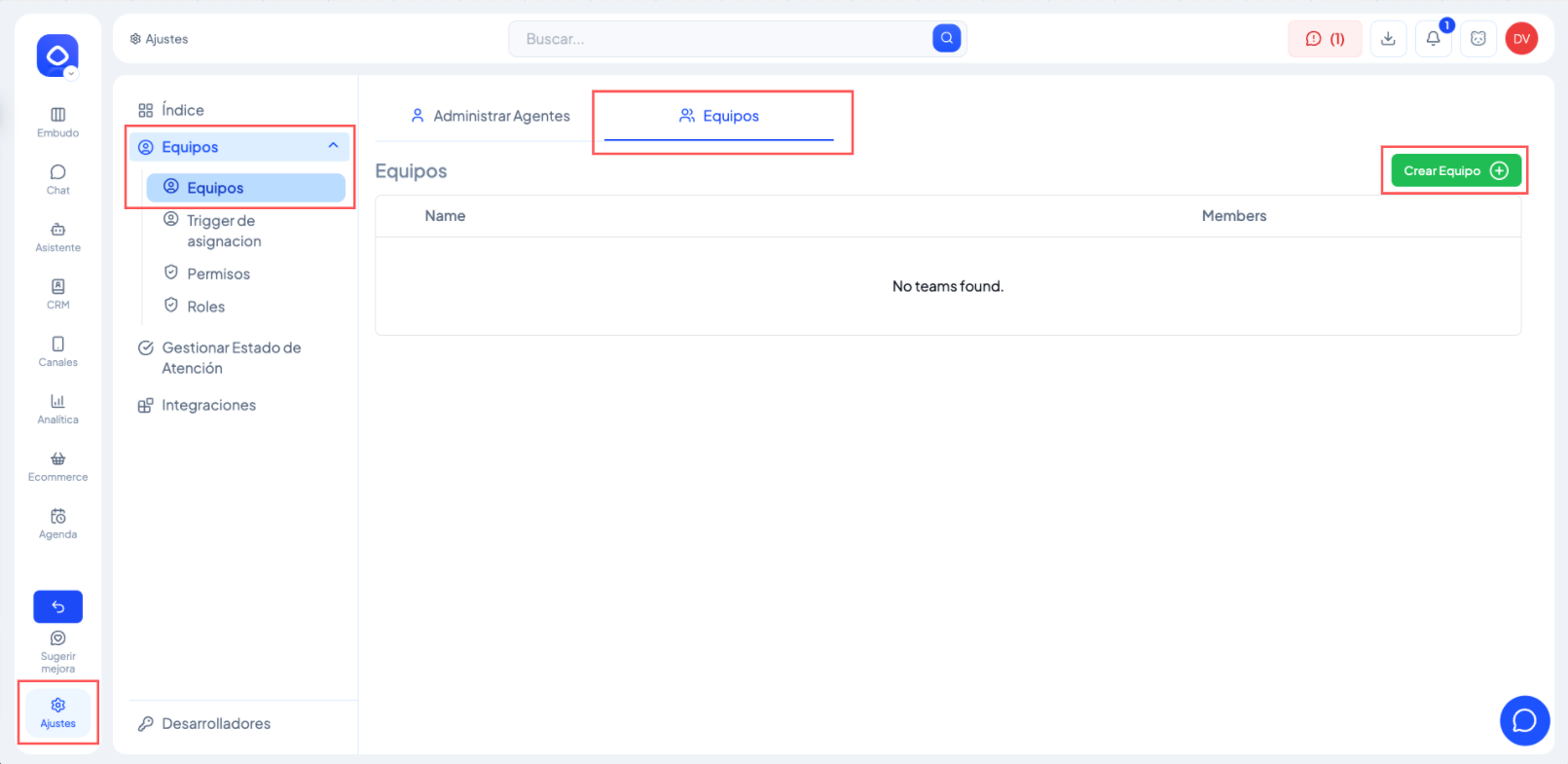Screen dimensions: 1568x764
Task: Open the Chat section in sidebar
Action: [x=57, y=179]
